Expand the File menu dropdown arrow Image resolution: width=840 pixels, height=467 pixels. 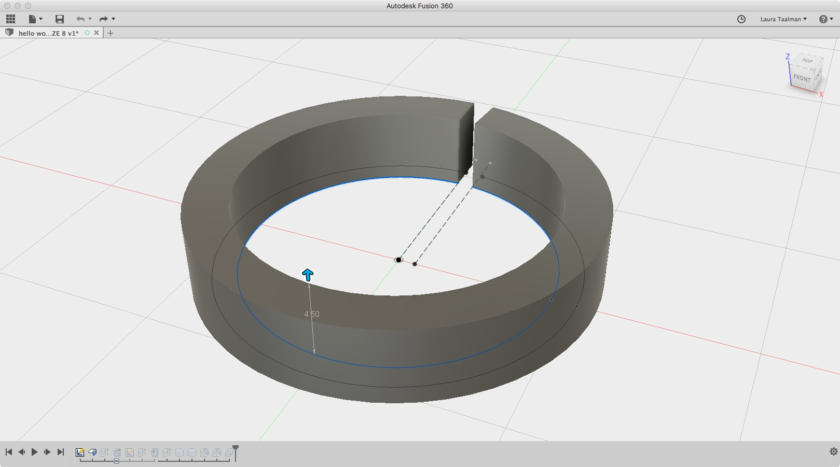[41, 19]
